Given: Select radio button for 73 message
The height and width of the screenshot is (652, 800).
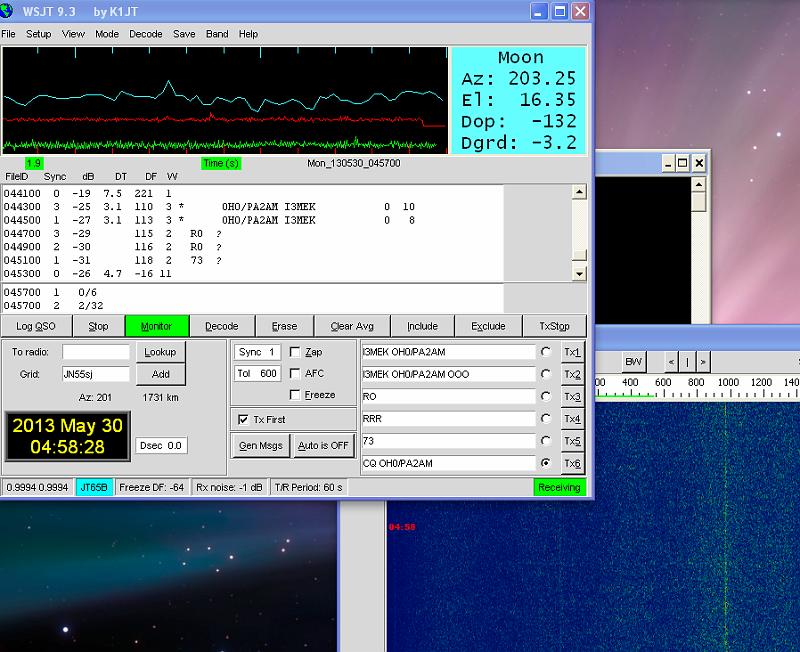Looking at the screenshot, I should (x=546, y=440).
